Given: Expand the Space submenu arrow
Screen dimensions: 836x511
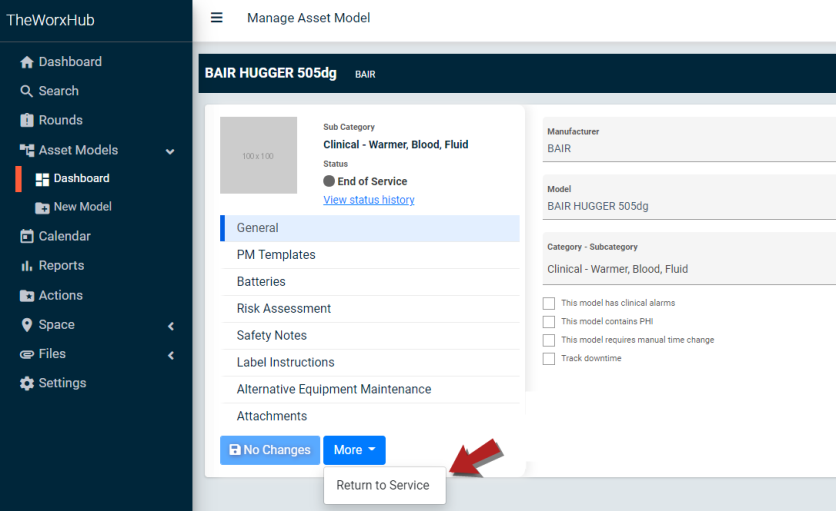Looking at the screenshot, I should pyautogui.click(x=171, y=326).
